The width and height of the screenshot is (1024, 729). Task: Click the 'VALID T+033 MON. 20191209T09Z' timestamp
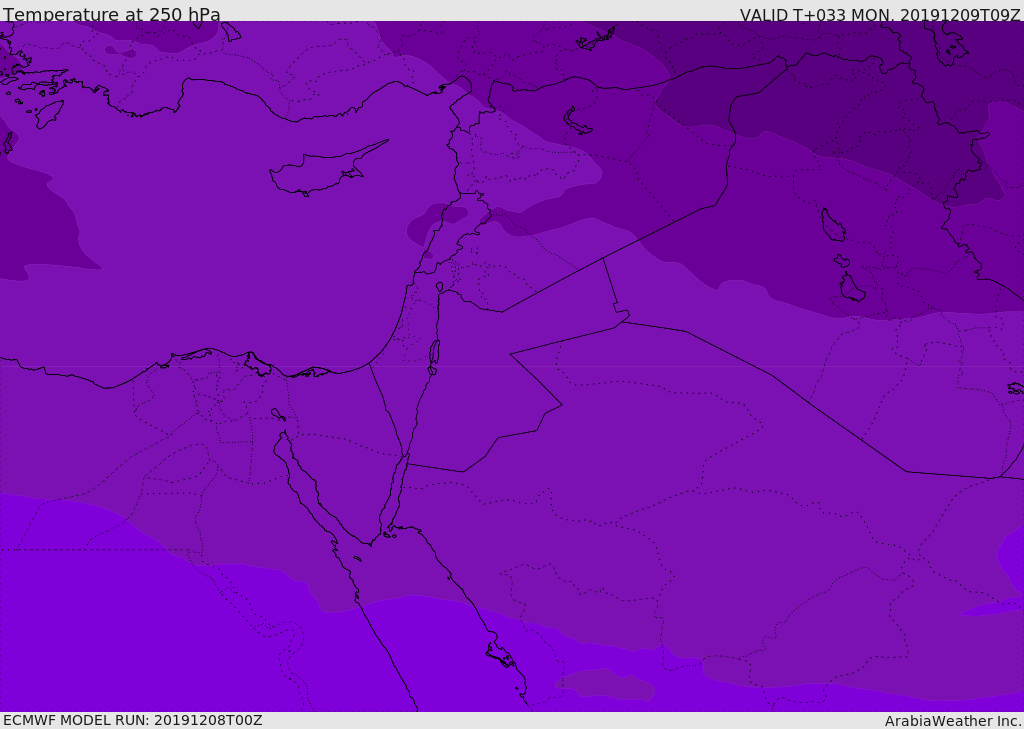coord(880,14)
